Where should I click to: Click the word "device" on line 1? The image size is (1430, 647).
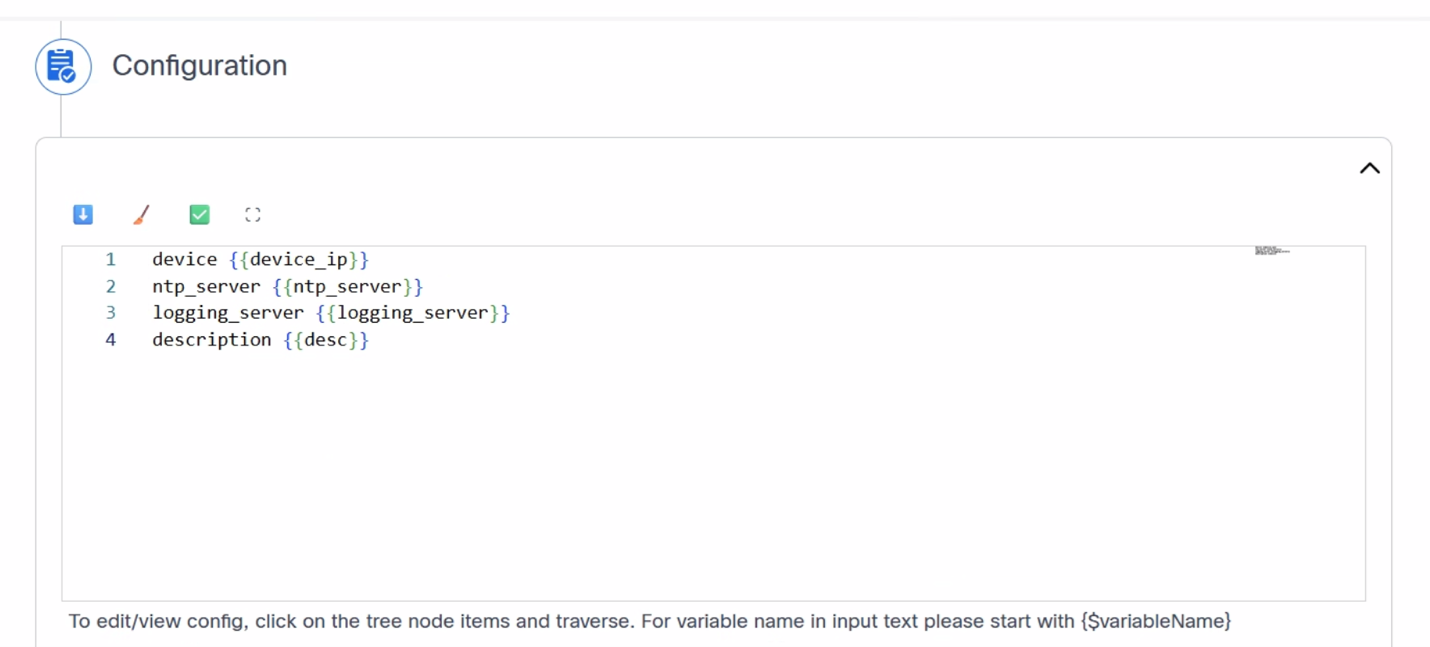click(184, 259)
